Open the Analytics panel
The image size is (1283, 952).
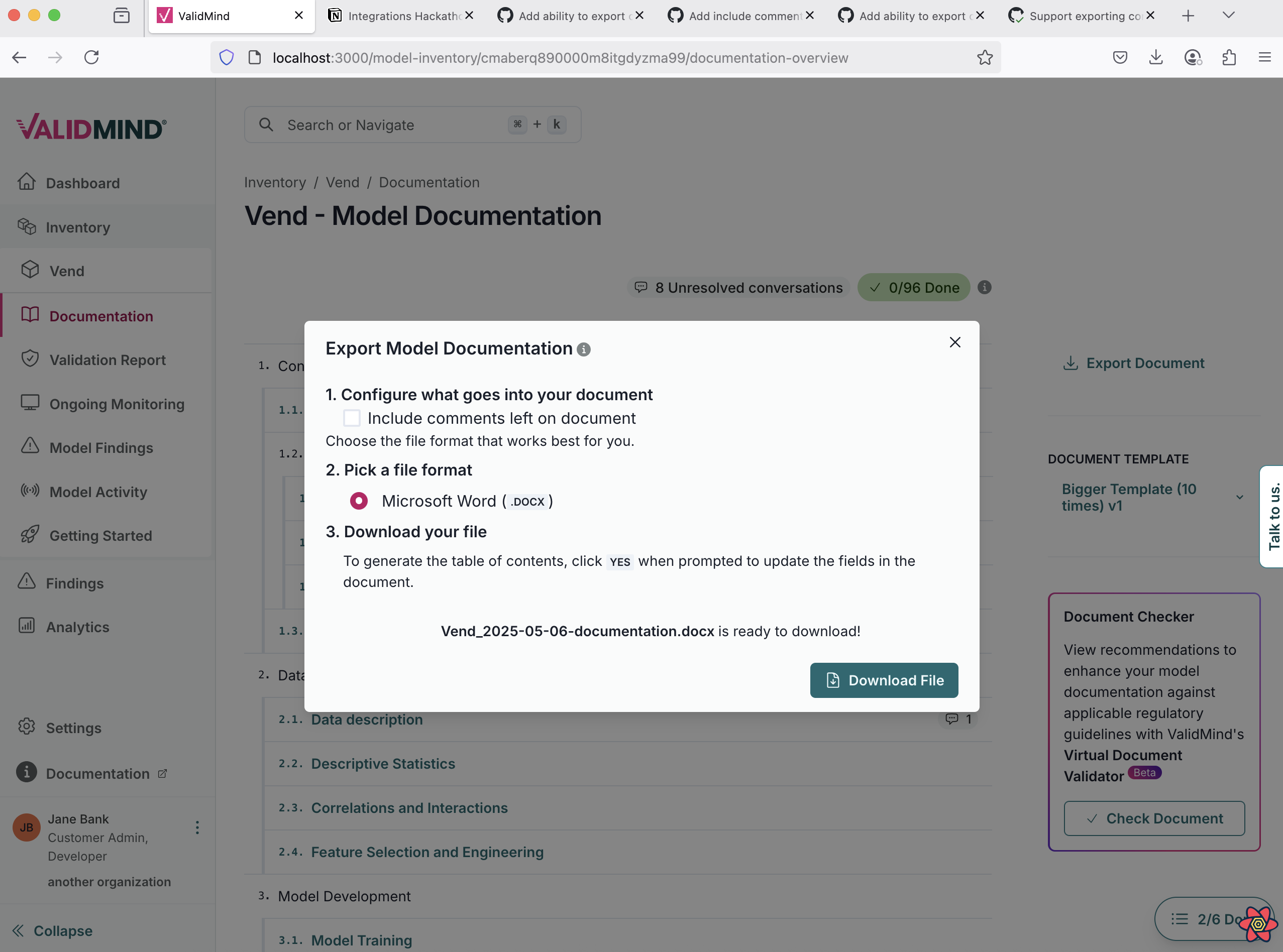click(x=76, y=627)
